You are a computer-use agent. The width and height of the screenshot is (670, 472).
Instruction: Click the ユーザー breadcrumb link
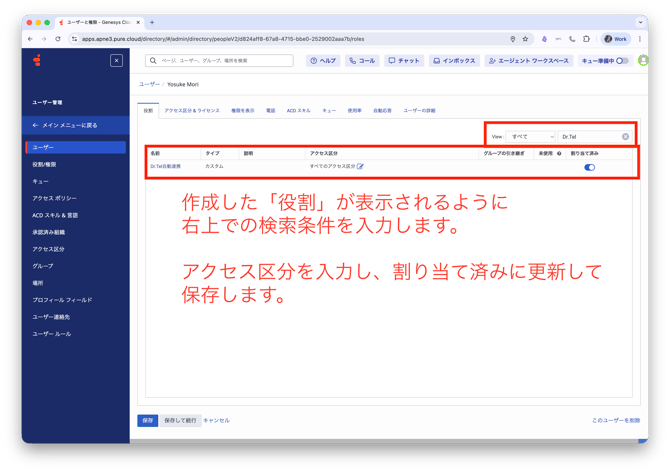(x=149, y=84)
